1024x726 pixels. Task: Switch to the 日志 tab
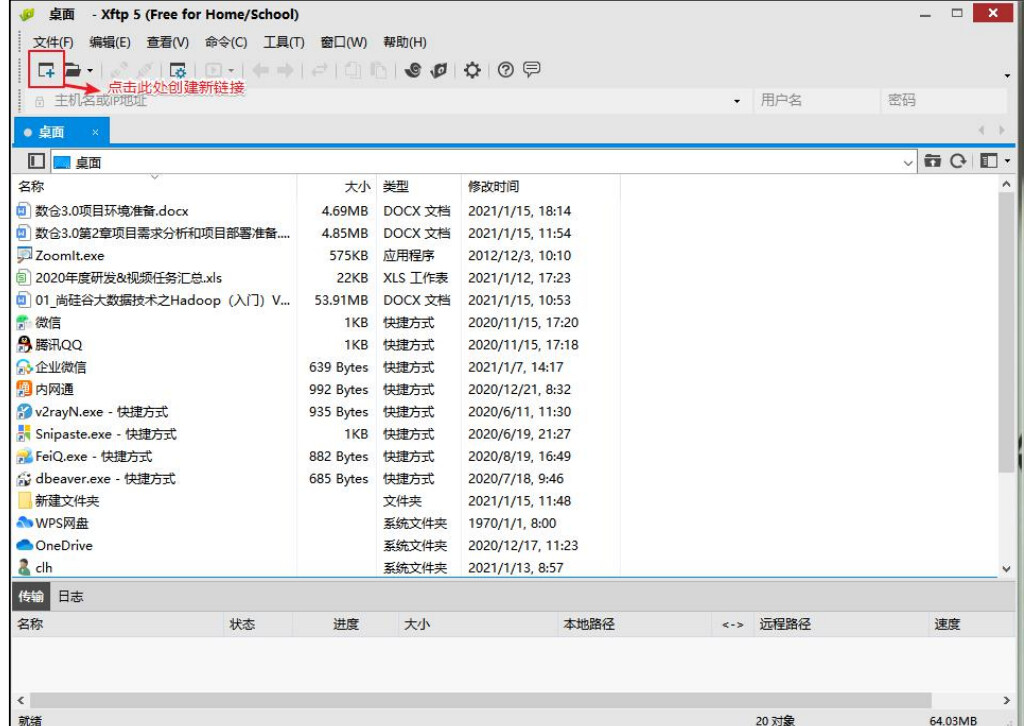71,596
